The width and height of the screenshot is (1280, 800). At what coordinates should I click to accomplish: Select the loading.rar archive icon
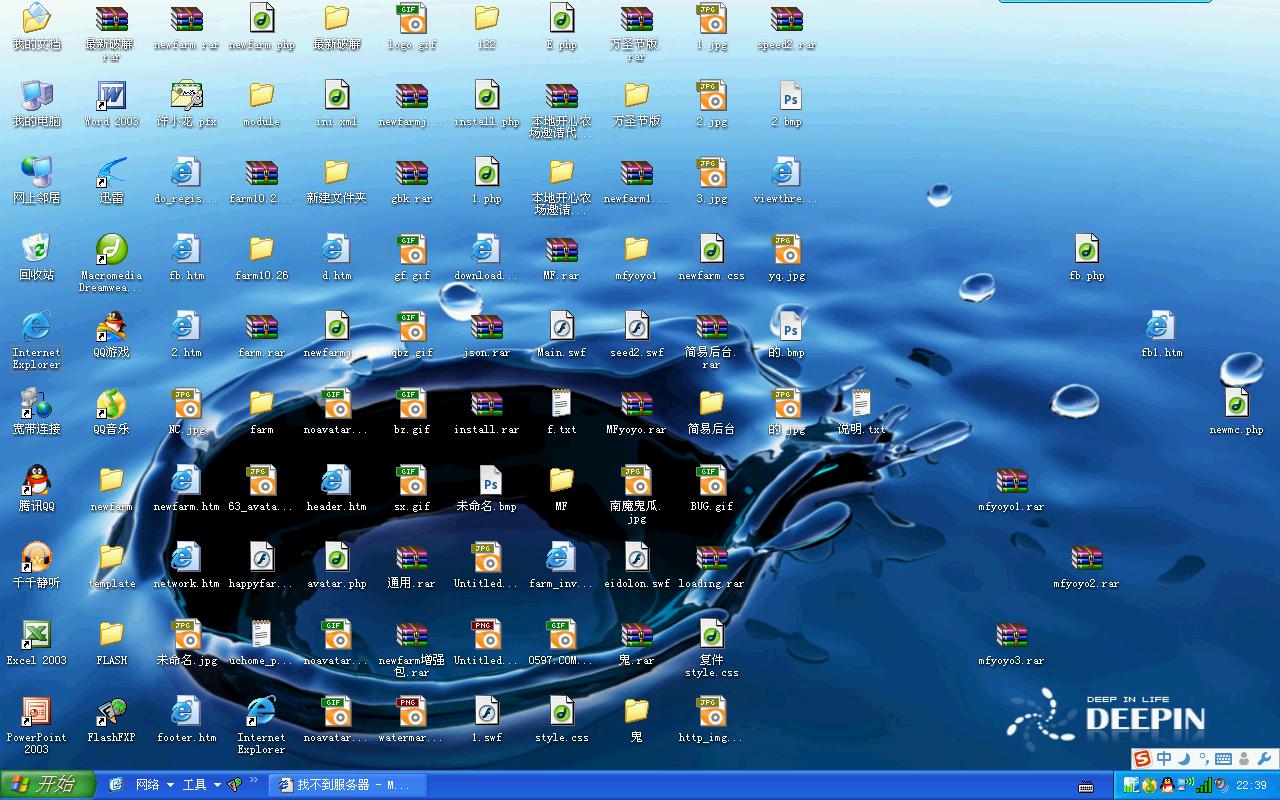click(712, 565)
